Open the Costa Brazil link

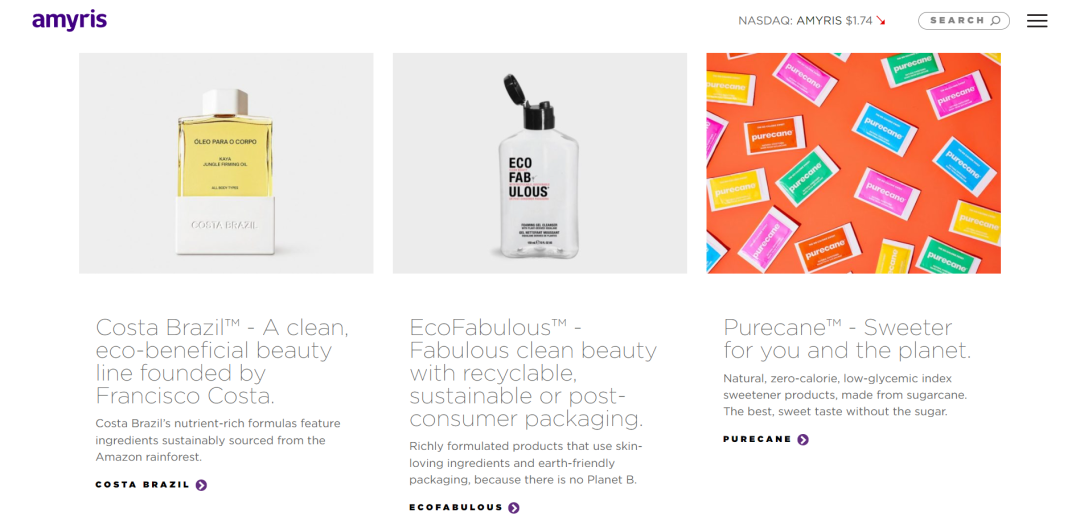point(142,485)
